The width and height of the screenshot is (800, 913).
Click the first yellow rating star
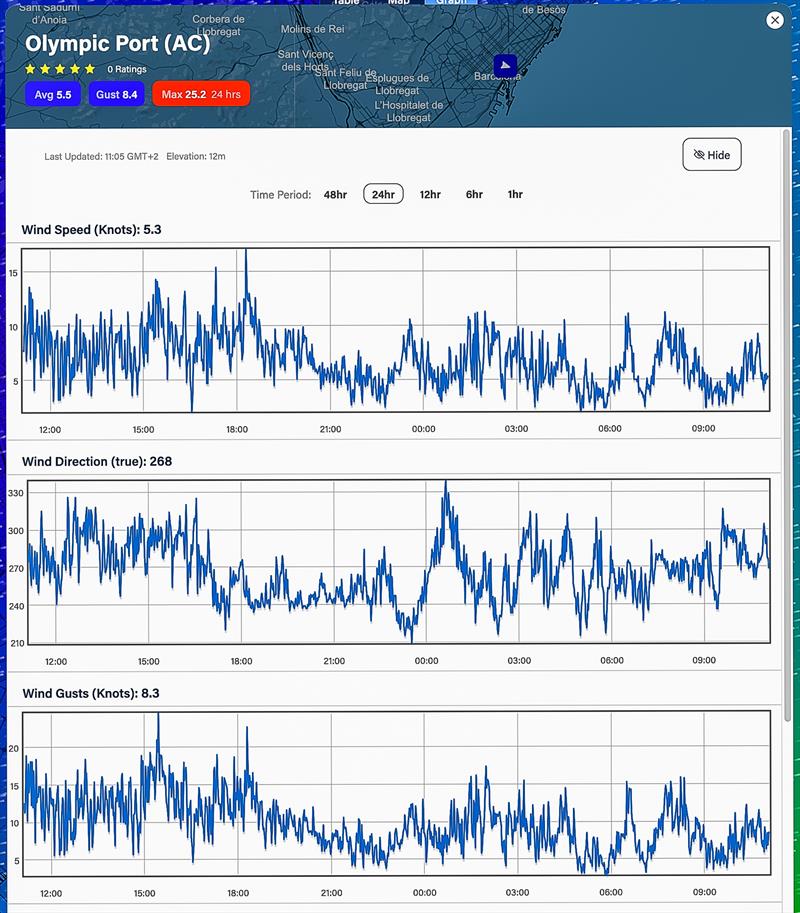pos(30,69)
